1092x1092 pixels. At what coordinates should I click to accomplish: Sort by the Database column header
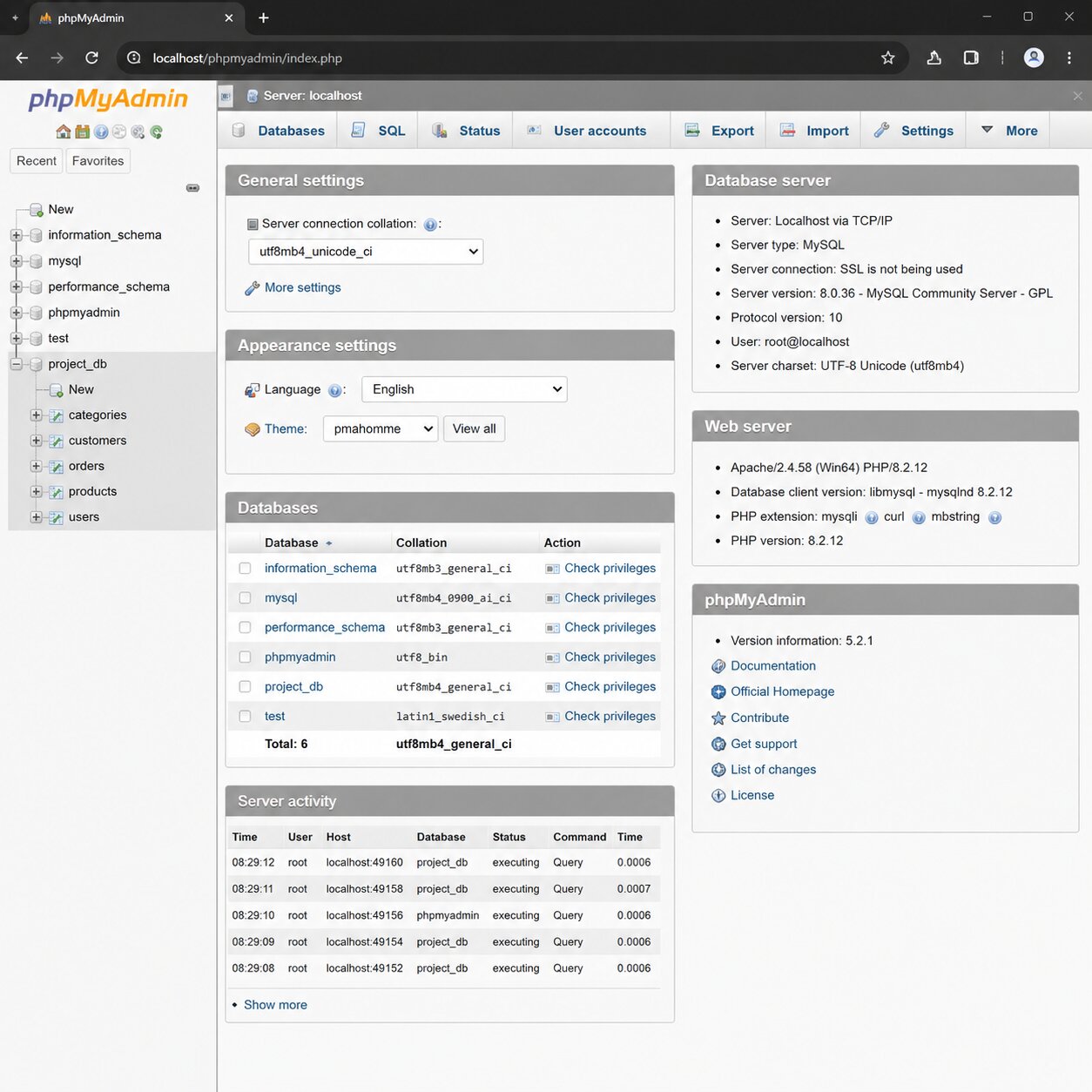(x=292, y=543)
